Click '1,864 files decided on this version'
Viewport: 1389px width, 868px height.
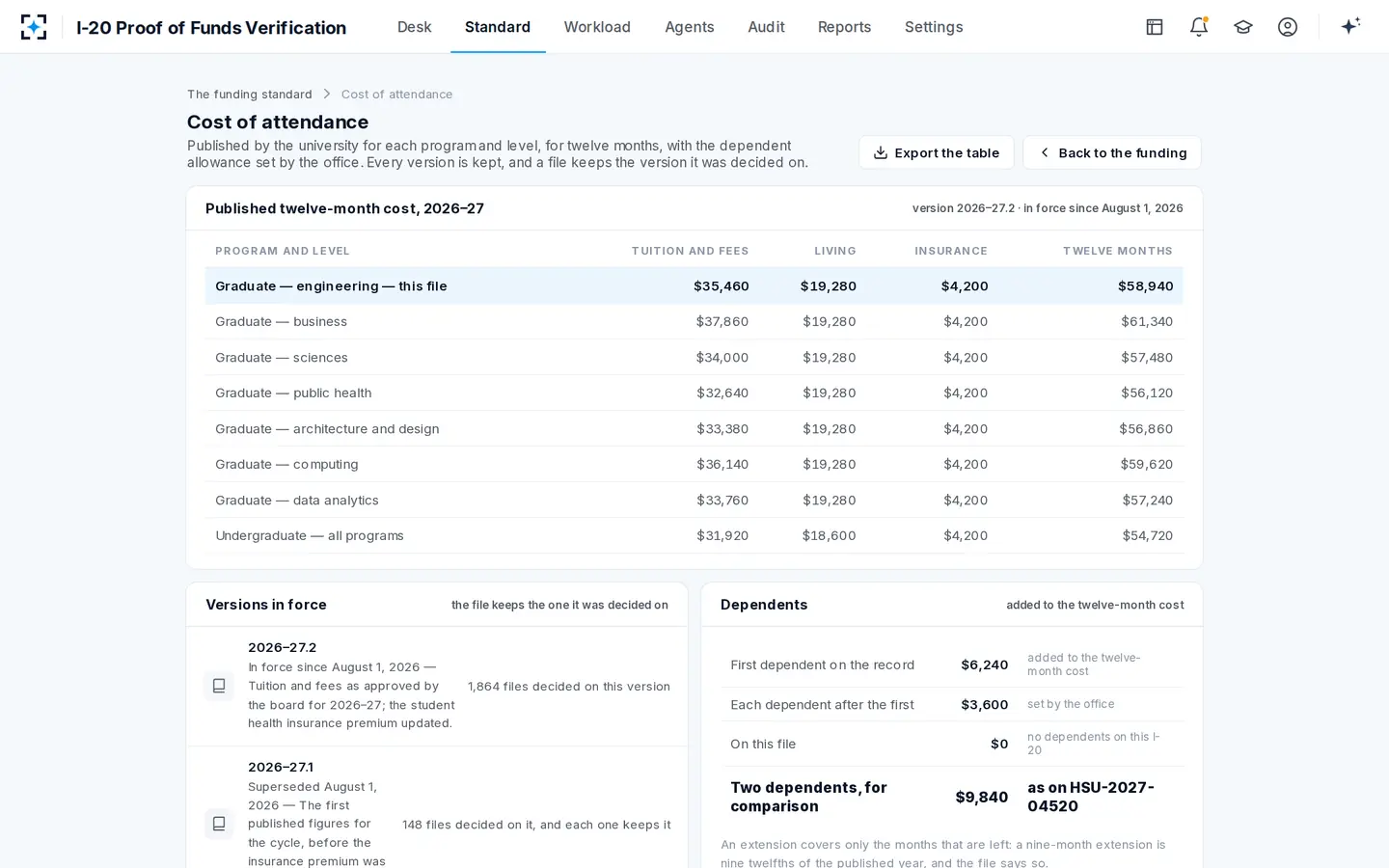(x=569, y=687)
